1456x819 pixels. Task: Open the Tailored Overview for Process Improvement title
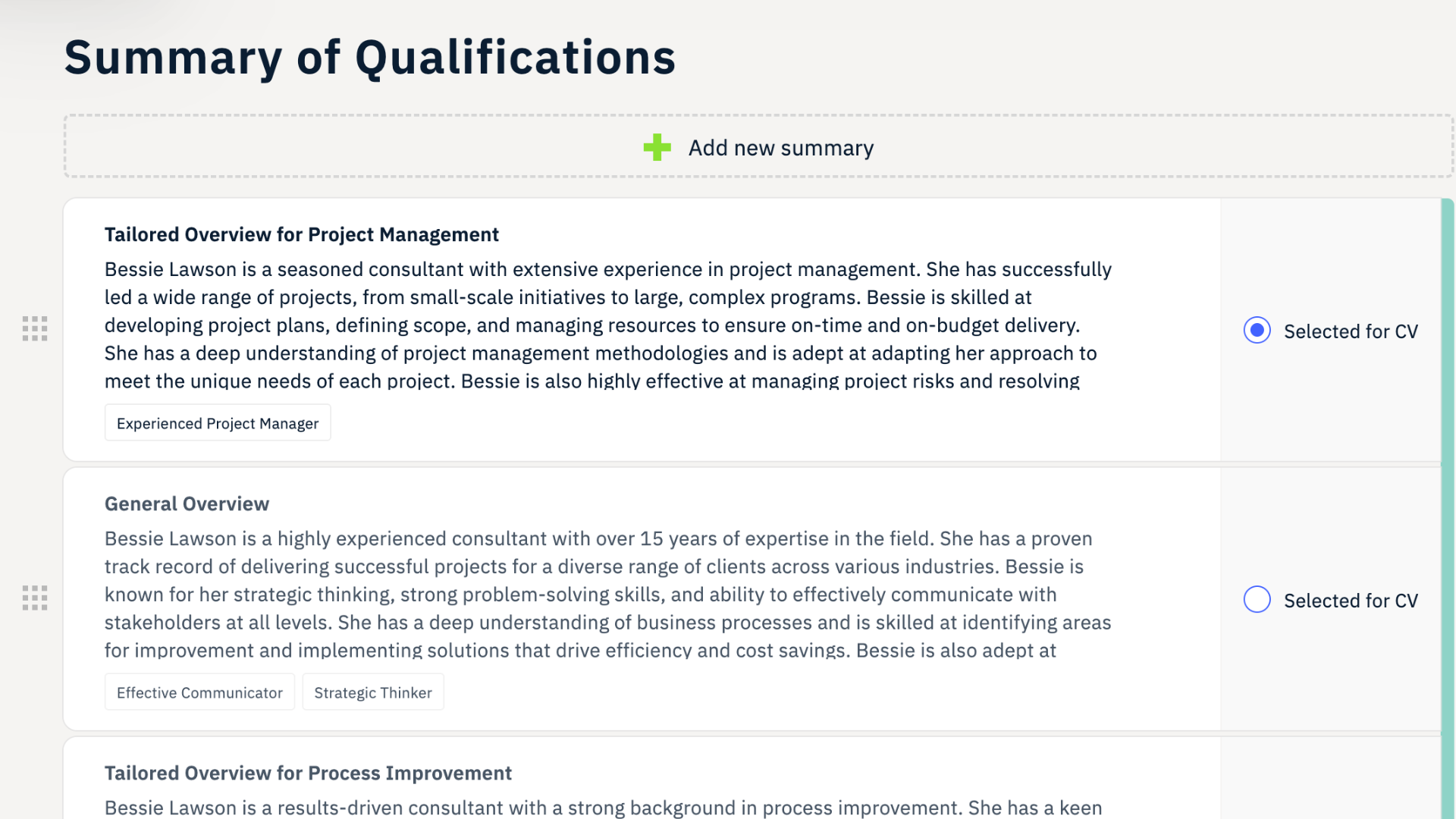308,773
